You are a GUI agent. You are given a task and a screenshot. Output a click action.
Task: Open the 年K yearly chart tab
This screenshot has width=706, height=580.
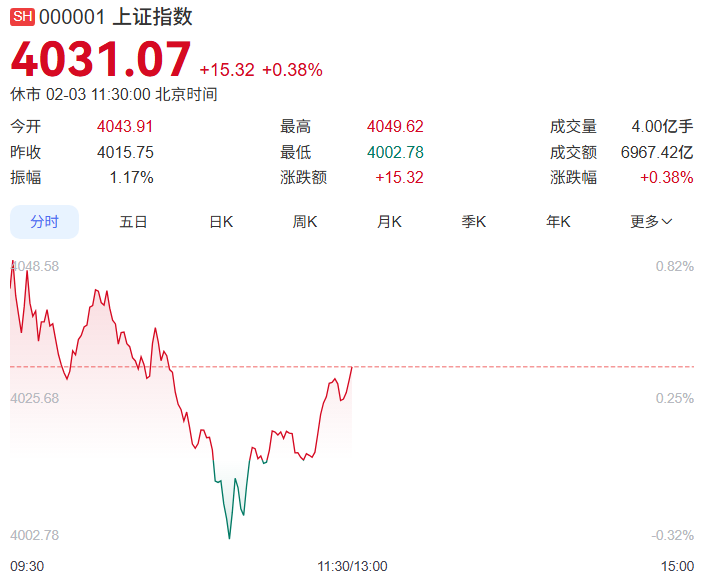(558, 222)
